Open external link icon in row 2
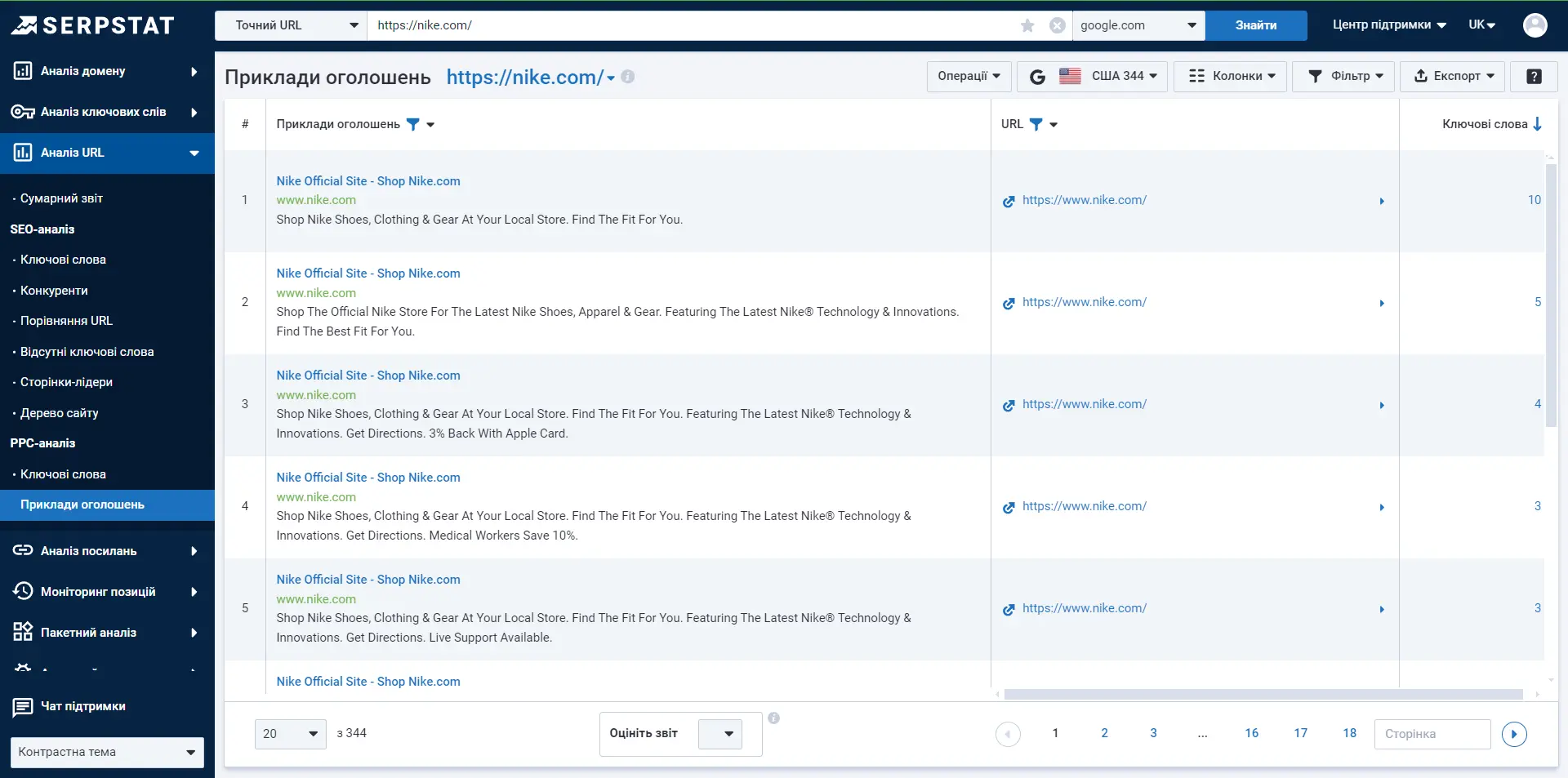 coord(1009,303)
